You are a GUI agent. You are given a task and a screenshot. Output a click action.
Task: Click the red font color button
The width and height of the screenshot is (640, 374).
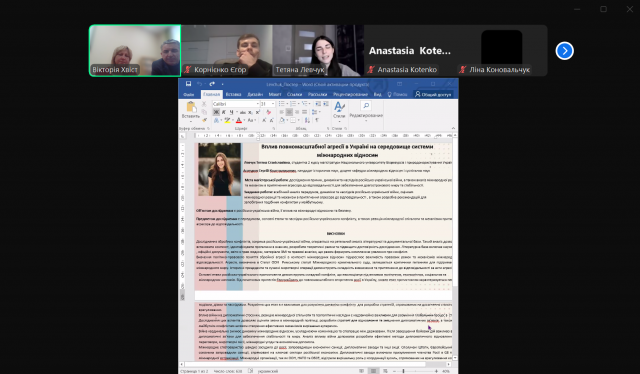[x=239, y=120]
